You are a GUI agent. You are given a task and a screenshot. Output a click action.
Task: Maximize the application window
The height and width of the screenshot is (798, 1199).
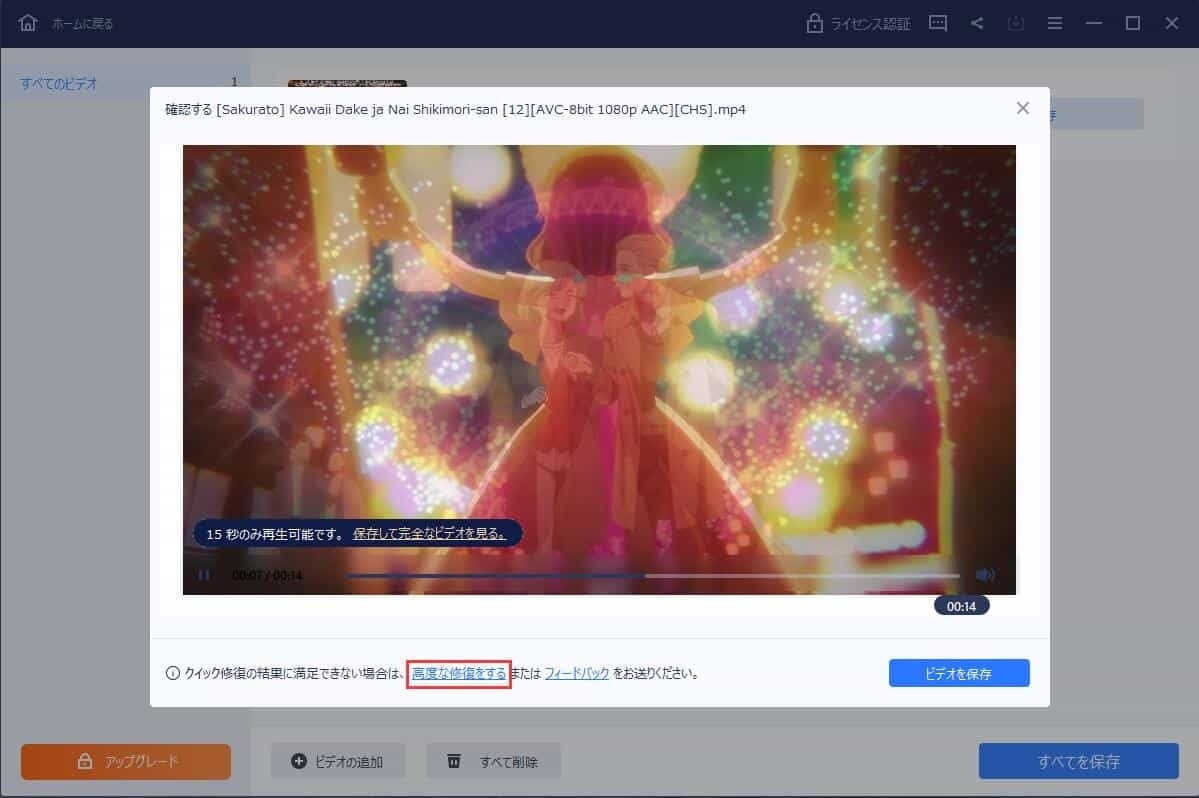pyautogui.click(x=1132, y=24)
